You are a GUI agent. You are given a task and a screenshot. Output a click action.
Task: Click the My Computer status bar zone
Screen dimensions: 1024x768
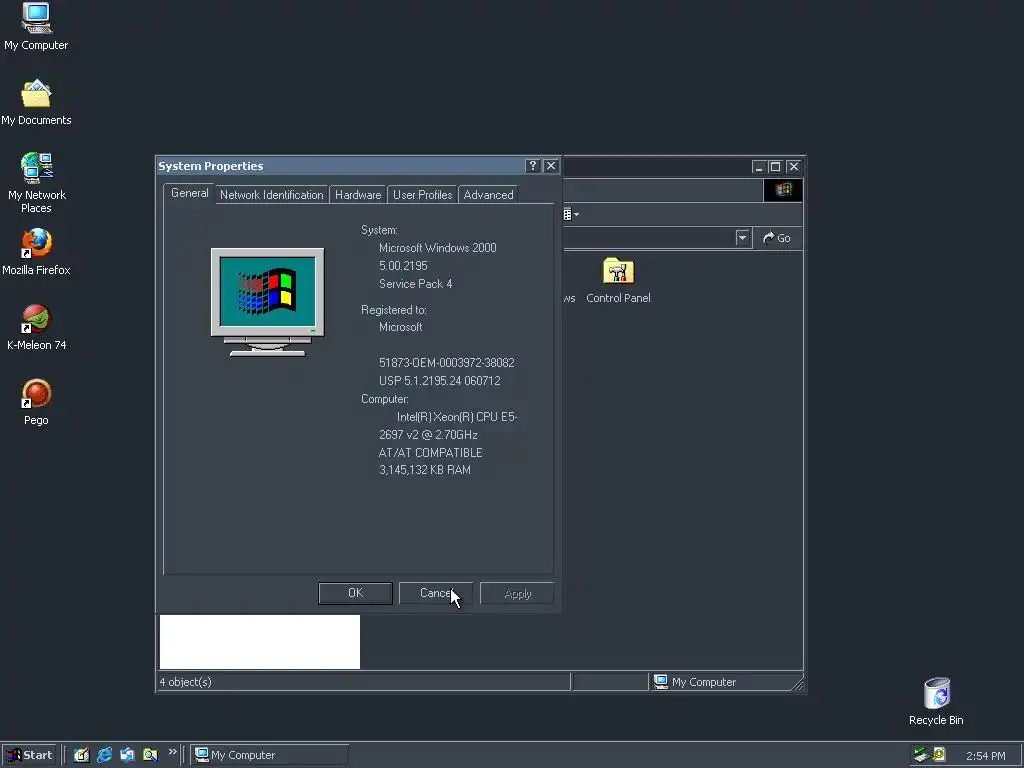[x=724, y=682]
